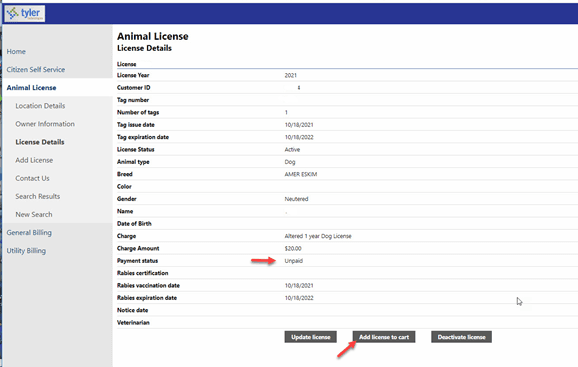
Task: Click the Deactivate license button
Action: click(462, 337)
